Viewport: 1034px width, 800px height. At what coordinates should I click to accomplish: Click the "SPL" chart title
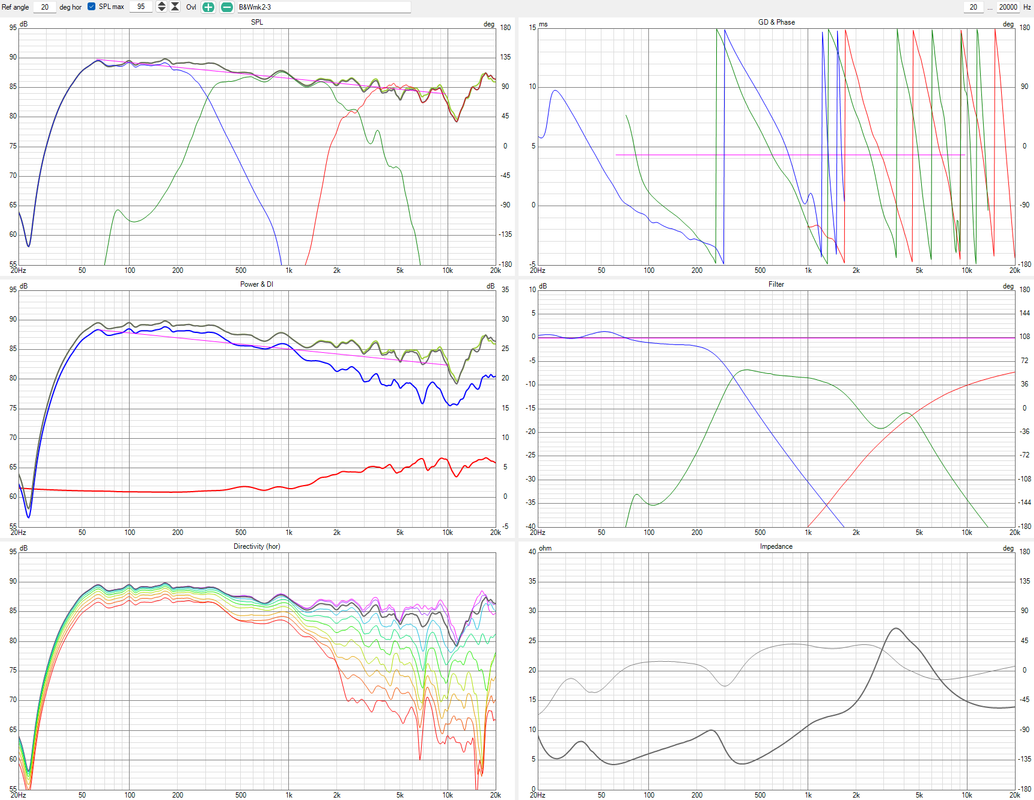point(257,22)
